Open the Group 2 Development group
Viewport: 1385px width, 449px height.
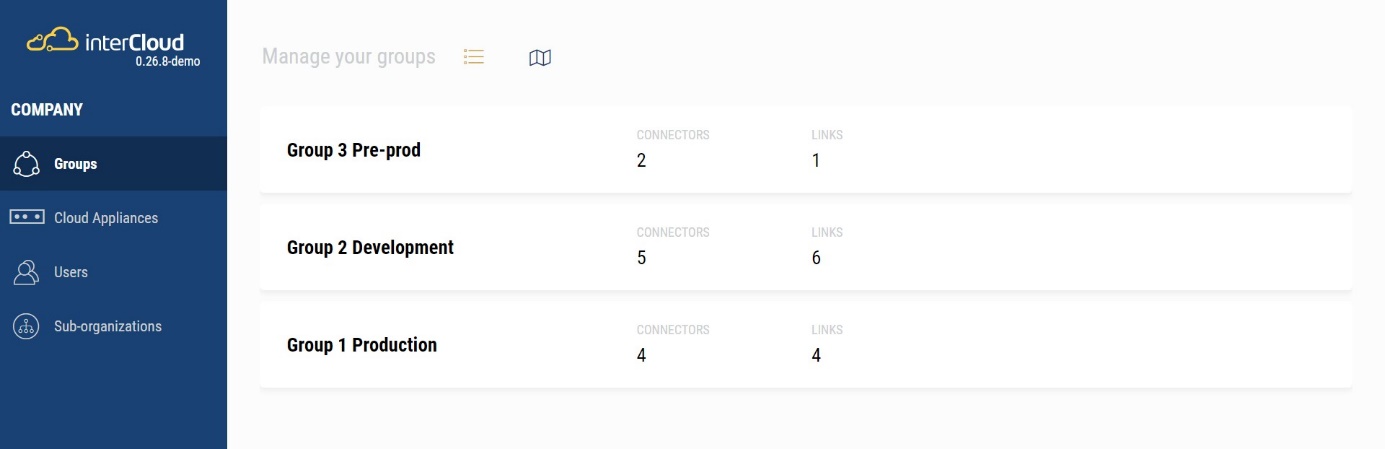[370, 247]
